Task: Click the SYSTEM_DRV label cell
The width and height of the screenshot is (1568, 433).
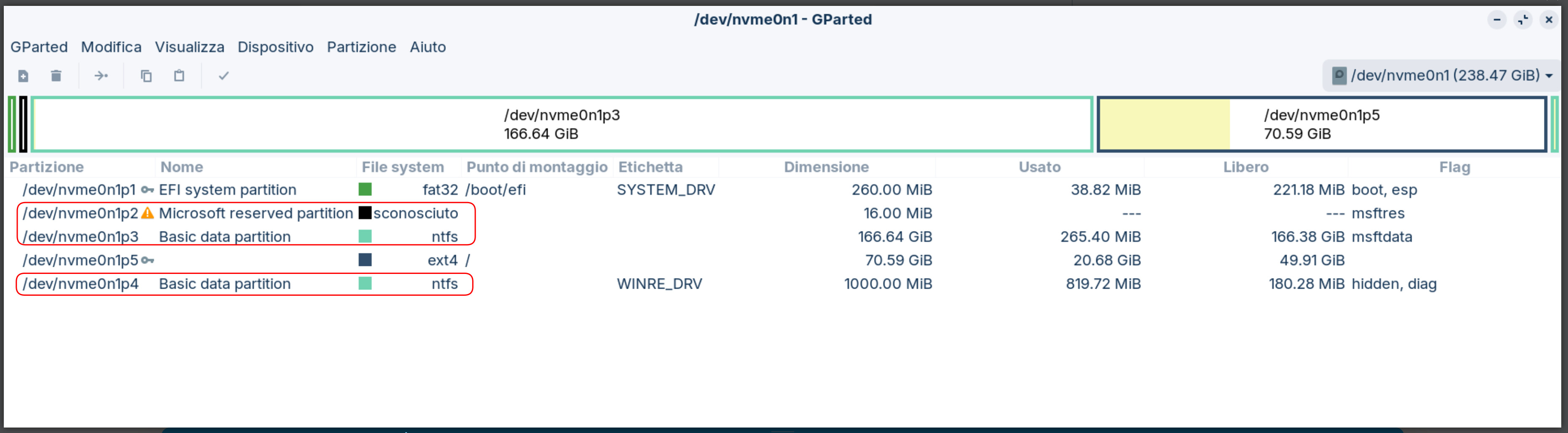Action: 666,190
